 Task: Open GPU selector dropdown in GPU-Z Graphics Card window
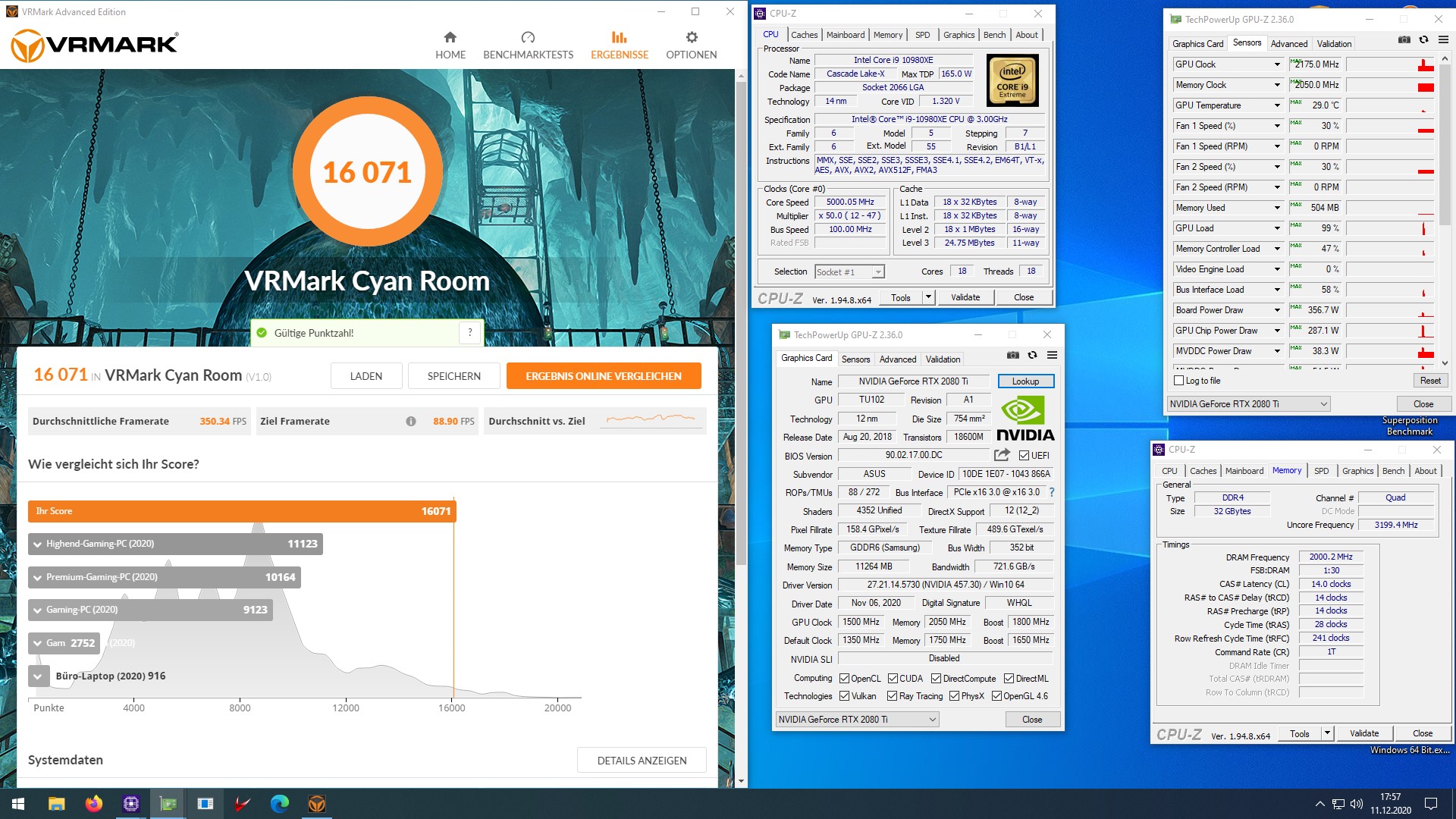pos(858,720)
